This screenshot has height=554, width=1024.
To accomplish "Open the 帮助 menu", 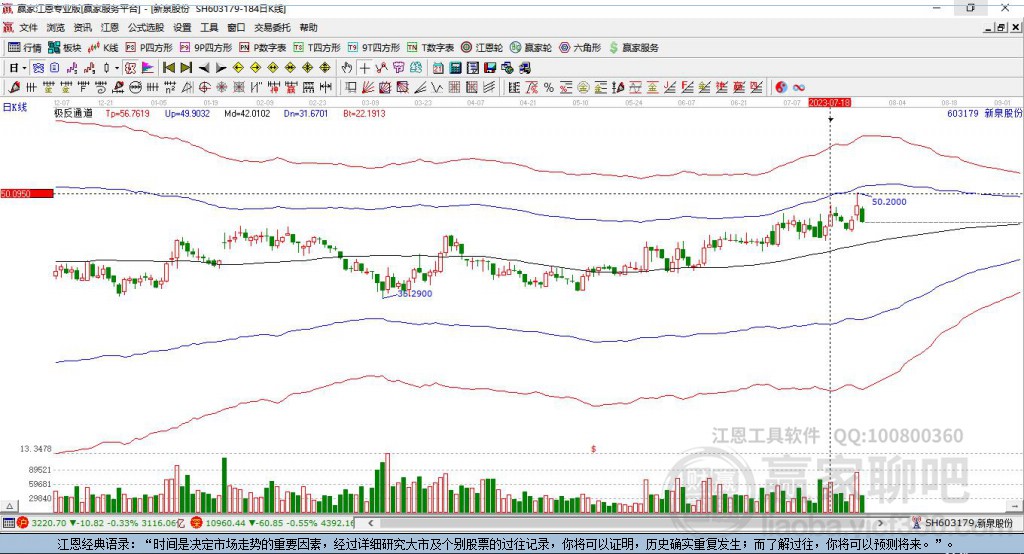I will click(308, 27).
